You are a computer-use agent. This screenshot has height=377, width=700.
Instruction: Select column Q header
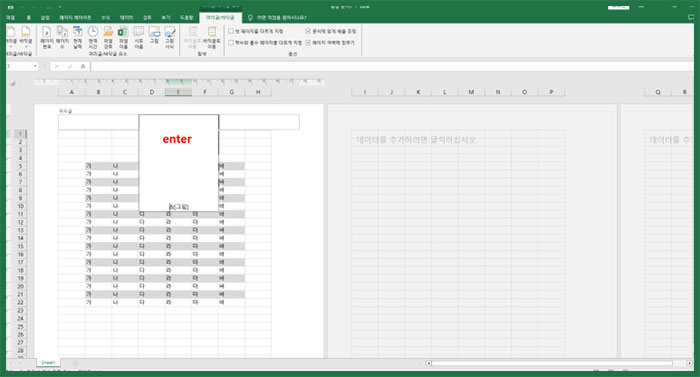coord(658,92)
